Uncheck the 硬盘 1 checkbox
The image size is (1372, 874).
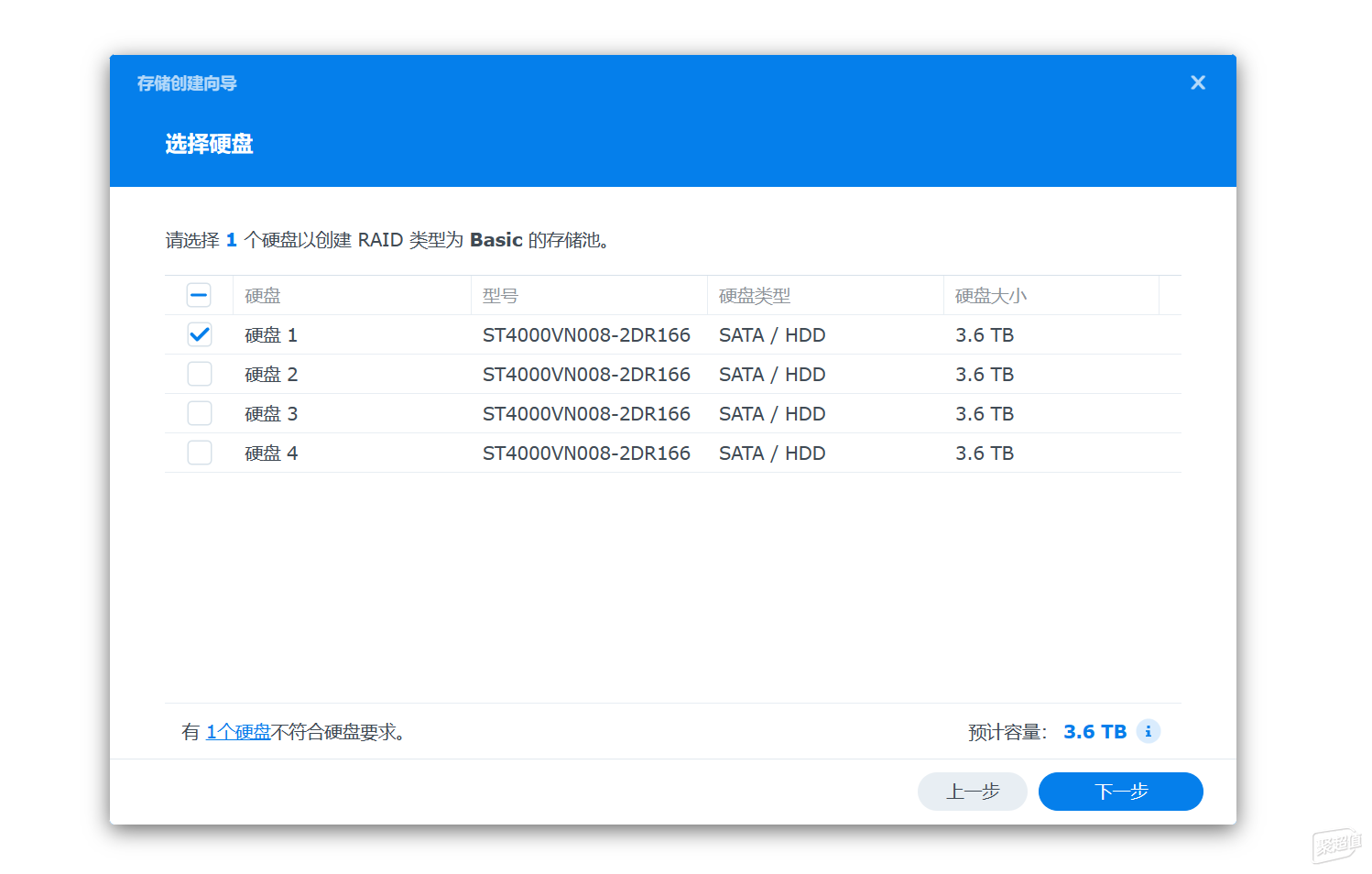point(199,334)
